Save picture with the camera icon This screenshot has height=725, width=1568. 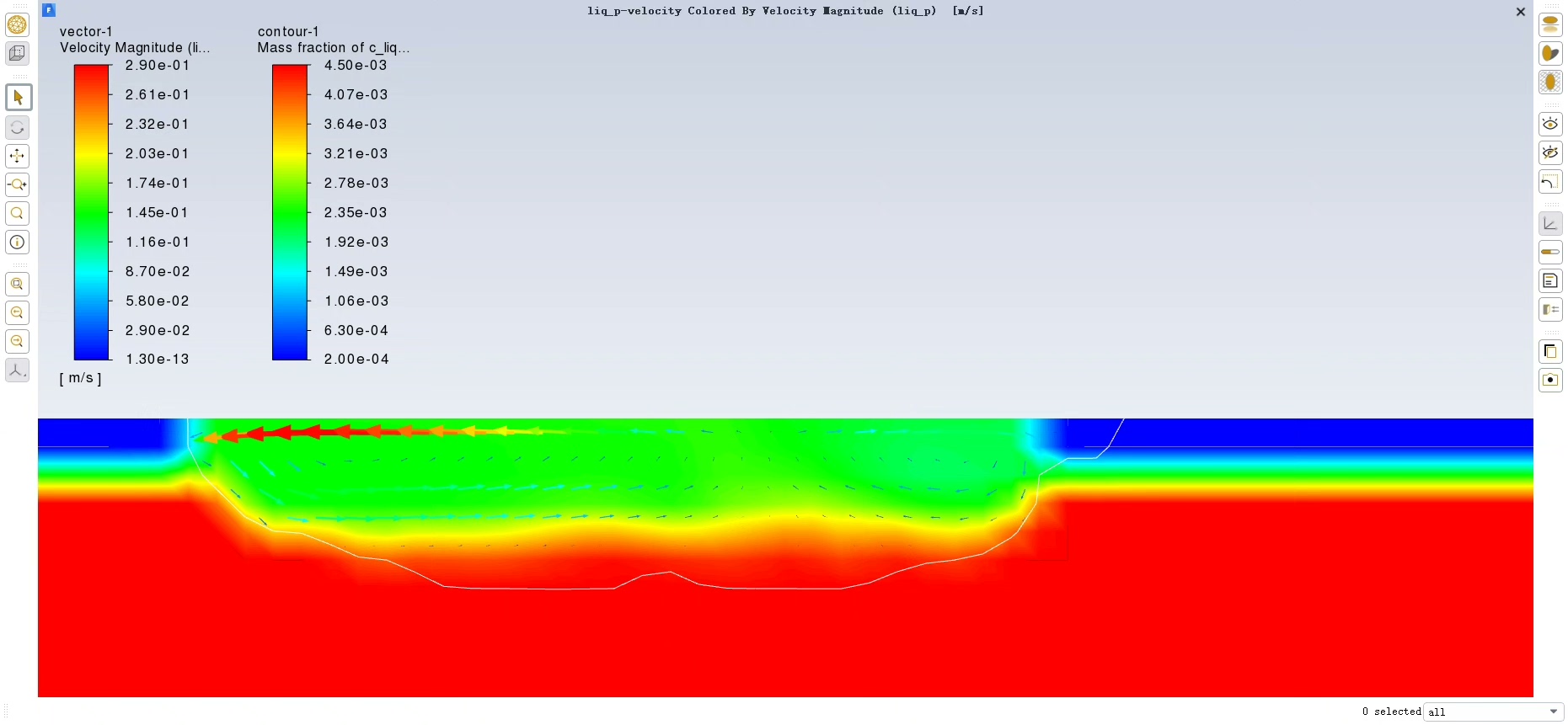coord(1550,380)
